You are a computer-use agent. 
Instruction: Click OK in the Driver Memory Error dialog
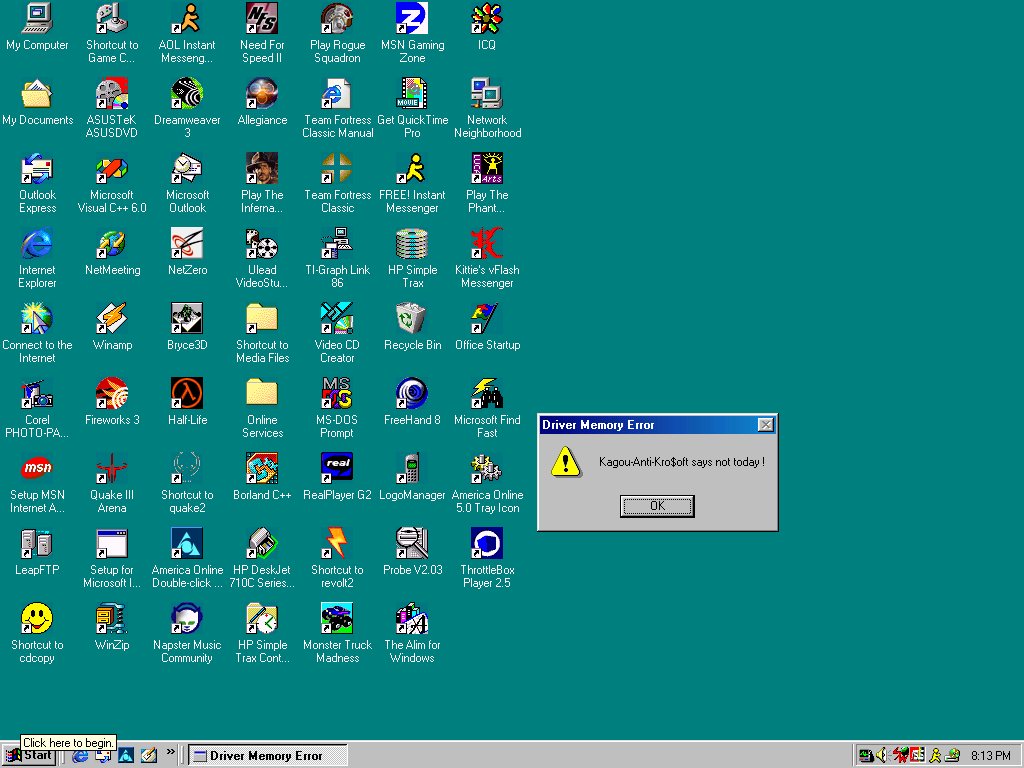657,505
